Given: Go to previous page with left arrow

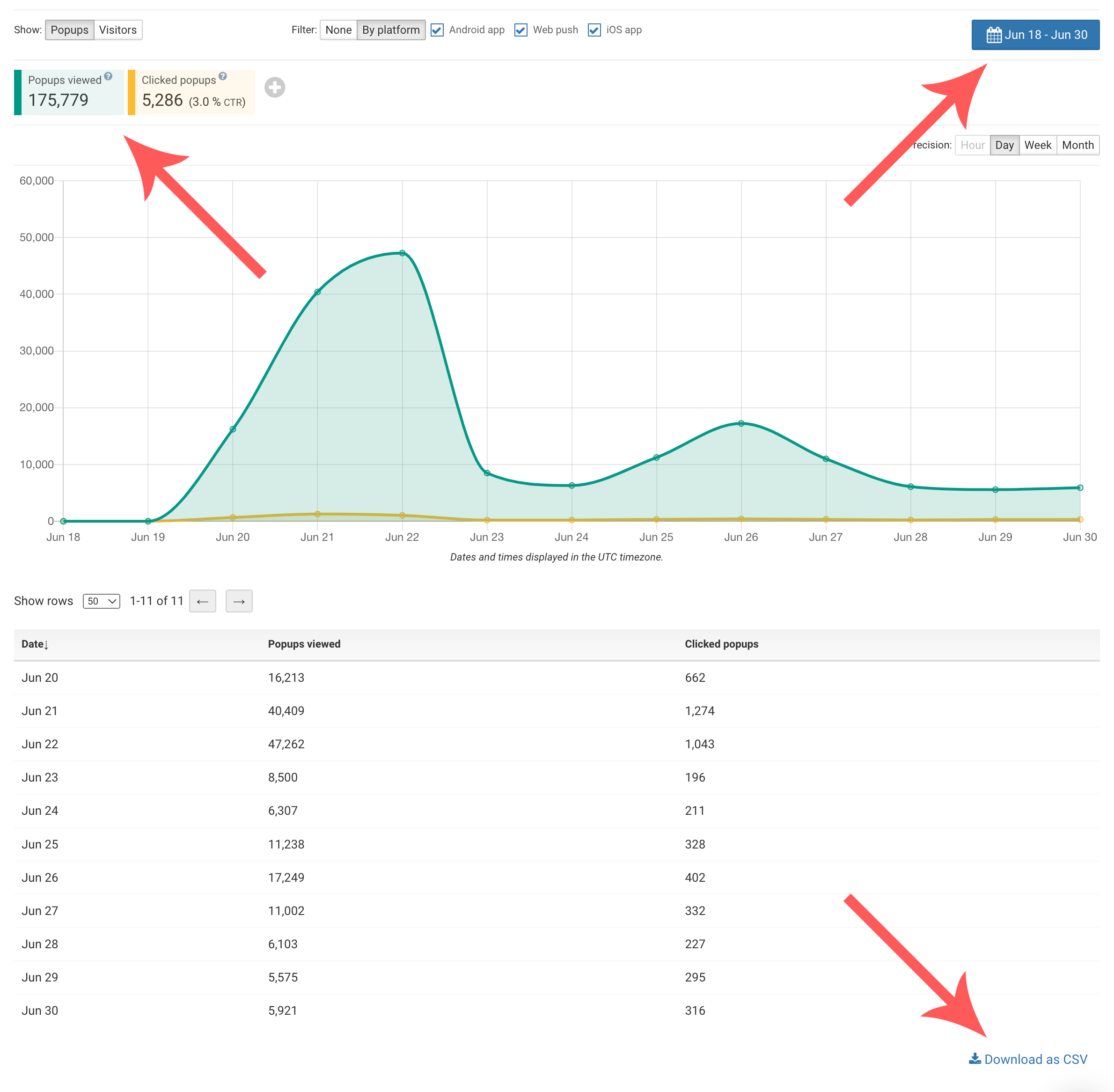Looking at the screenshot, I should click(202, 601).
